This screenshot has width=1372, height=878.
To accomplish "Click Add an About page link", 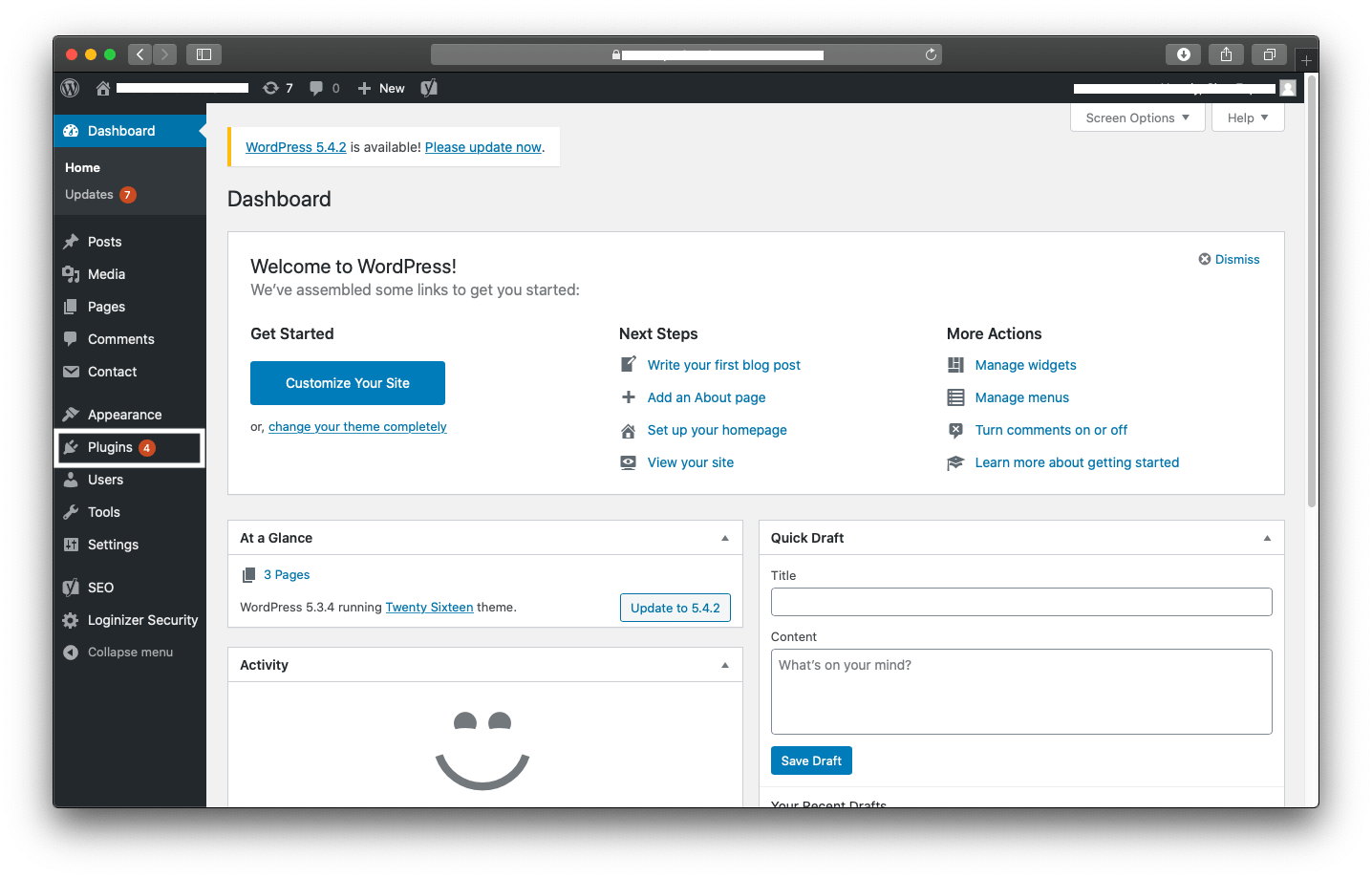I will pyautogui.click(x=707, y=397).
